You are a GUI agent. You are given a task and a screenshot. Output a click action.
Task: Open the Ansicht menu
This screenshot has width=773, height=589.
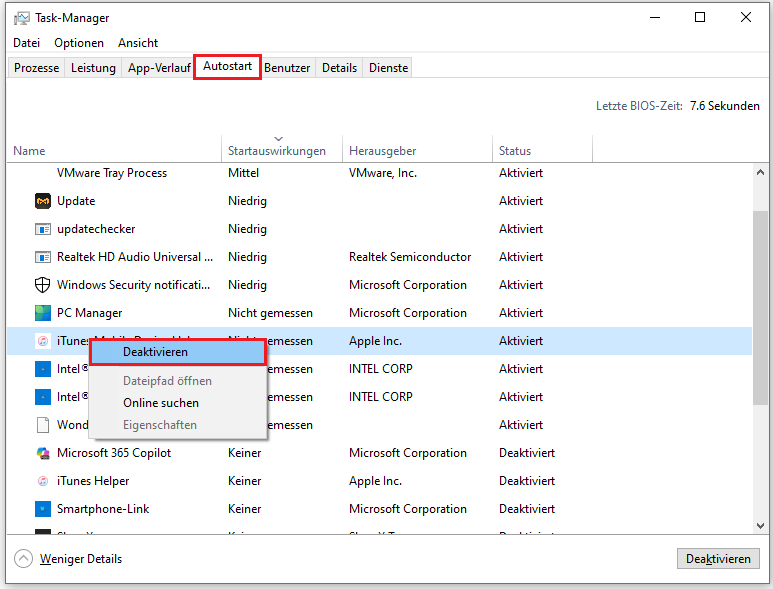tap(138, 43)
